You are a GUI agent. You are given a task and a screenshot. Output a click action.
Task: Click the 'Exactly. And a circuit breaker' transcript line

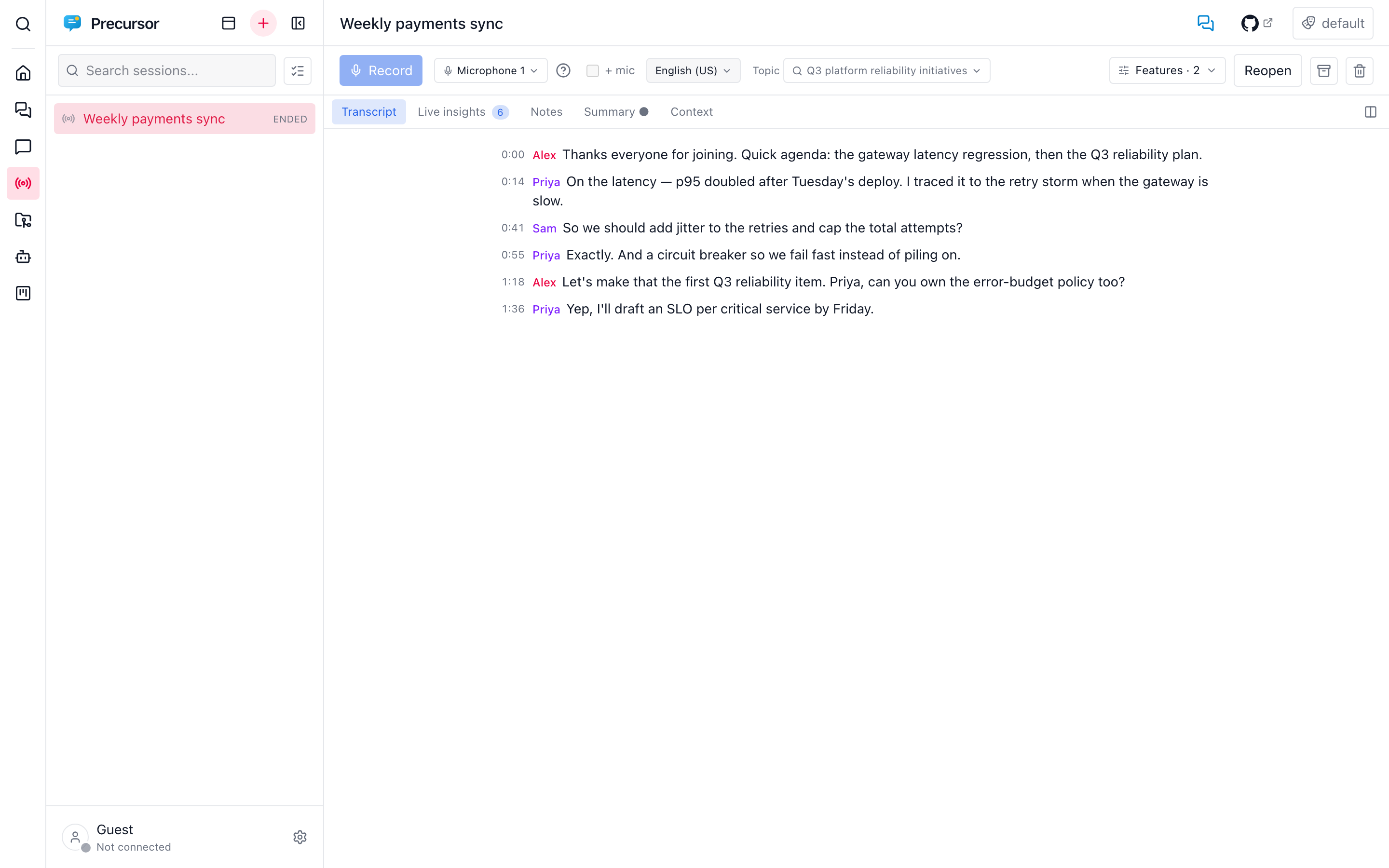763,255
